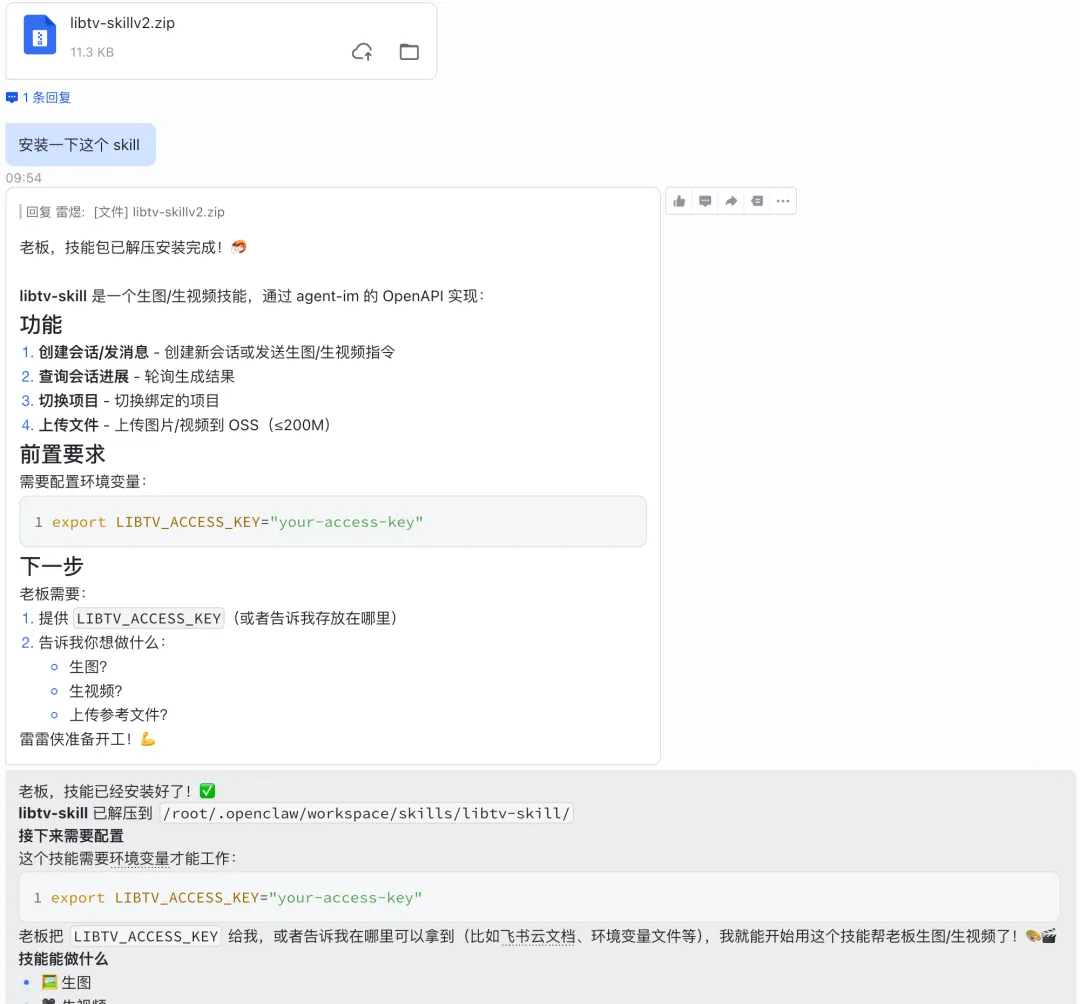This screenshot has width=1080, height=1004.
Task: Click the "老板需要:" line
Action: point(53,594)
